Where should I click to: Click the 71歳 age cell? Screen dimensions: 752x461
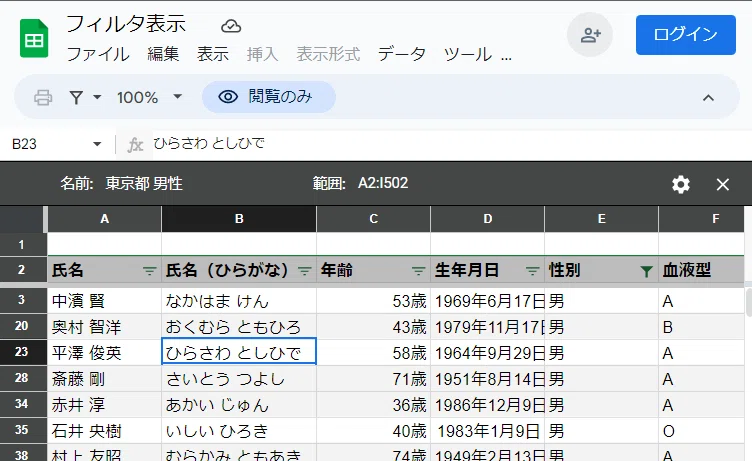pyautogui.click(x=374, y=378)
